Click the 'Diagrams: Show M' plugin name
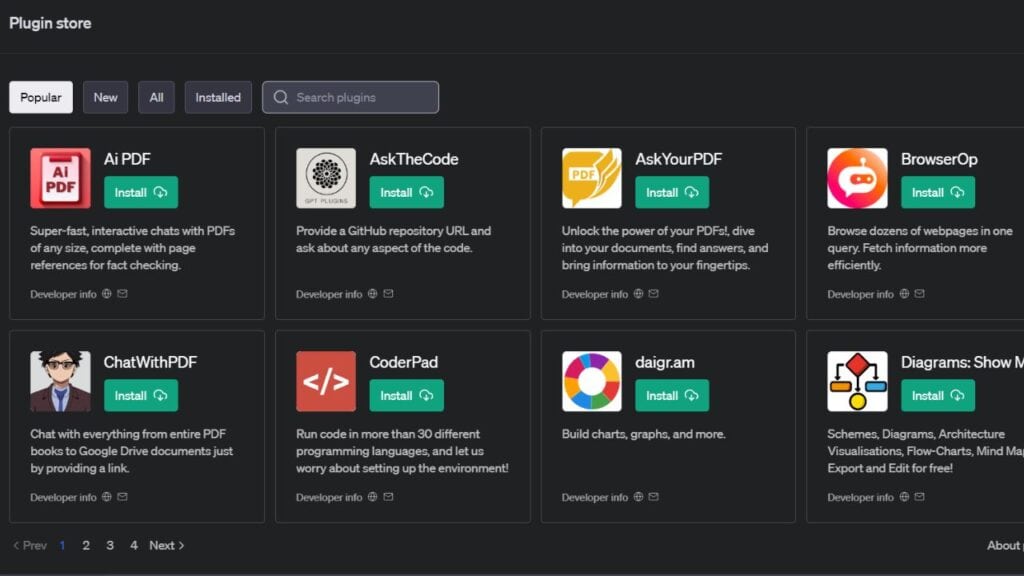1024x576 pixels. (x=963, y=362)
